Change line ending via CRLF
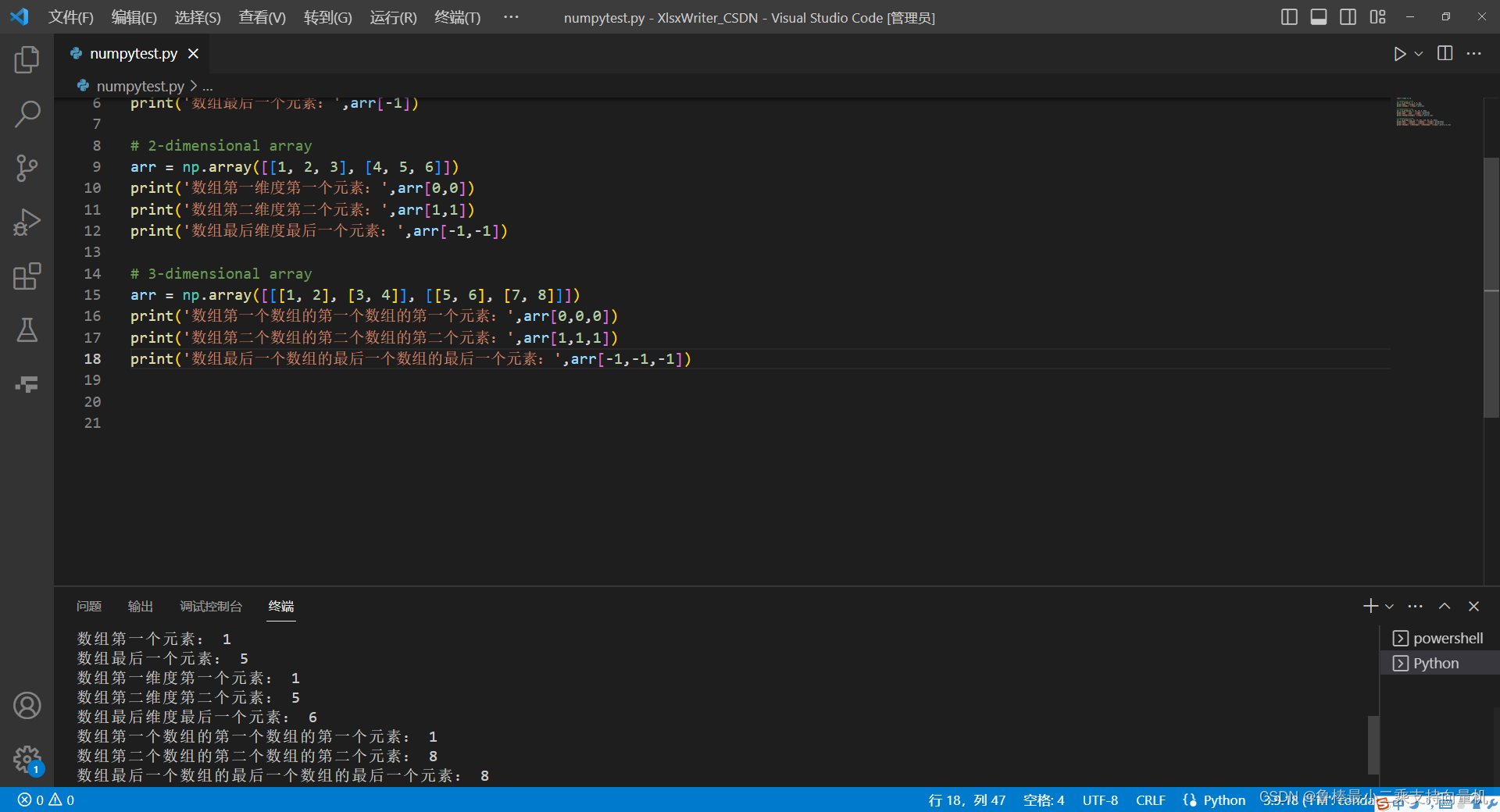 pos(1150,800)
